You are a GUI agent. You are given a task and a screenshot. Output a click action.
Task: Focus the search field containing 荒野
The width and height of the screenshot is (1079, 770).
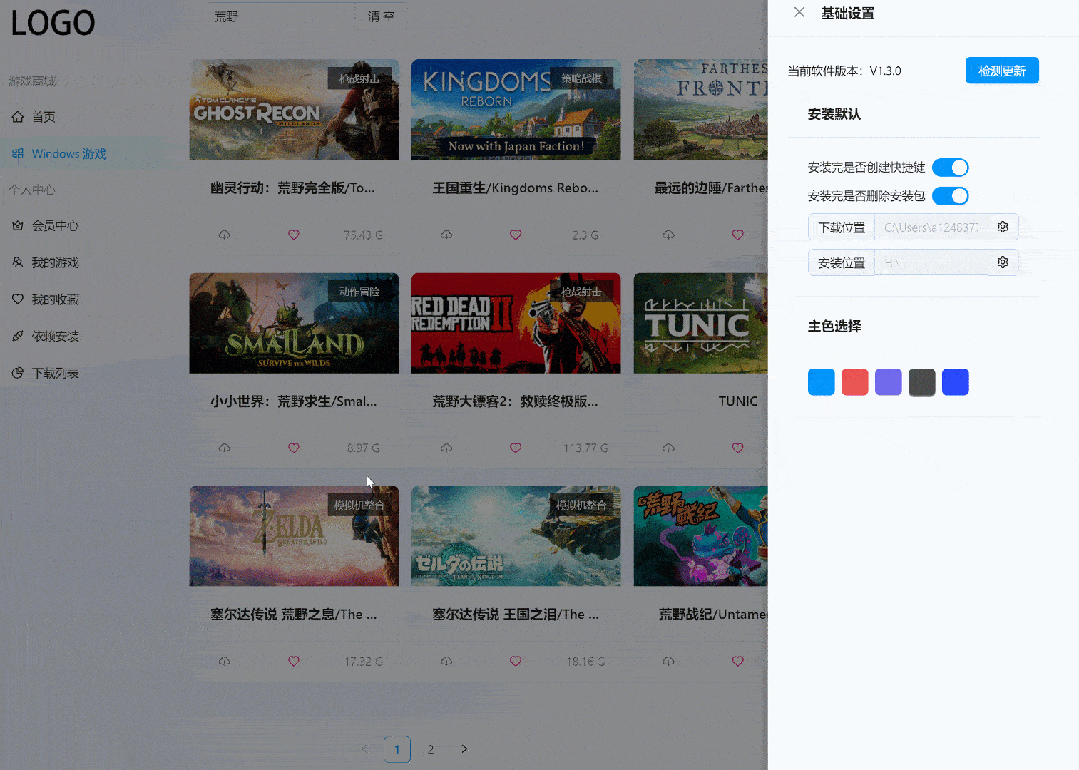pos(281,15)
